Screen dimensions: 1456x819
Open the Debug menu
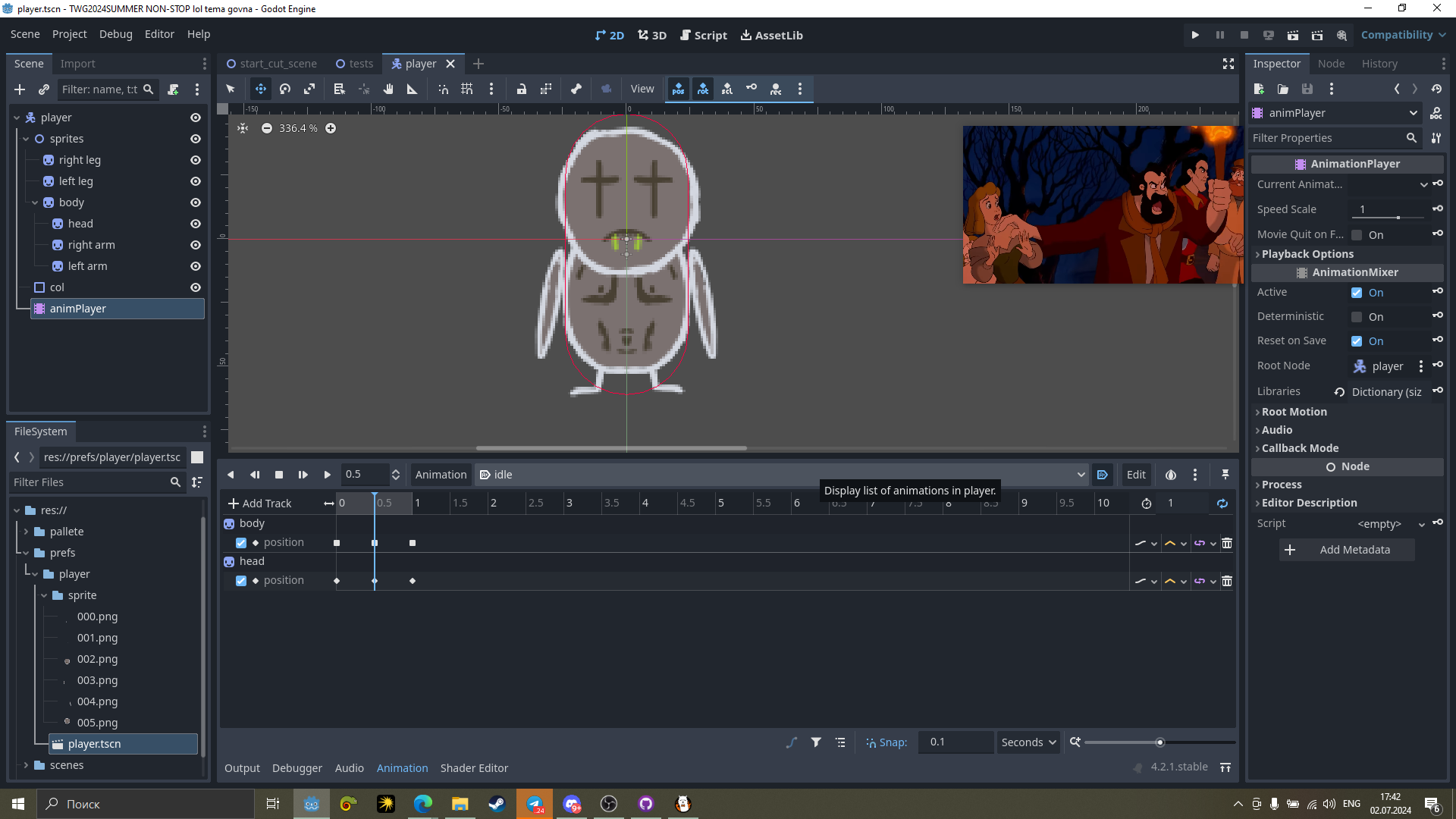coord(115,34)
